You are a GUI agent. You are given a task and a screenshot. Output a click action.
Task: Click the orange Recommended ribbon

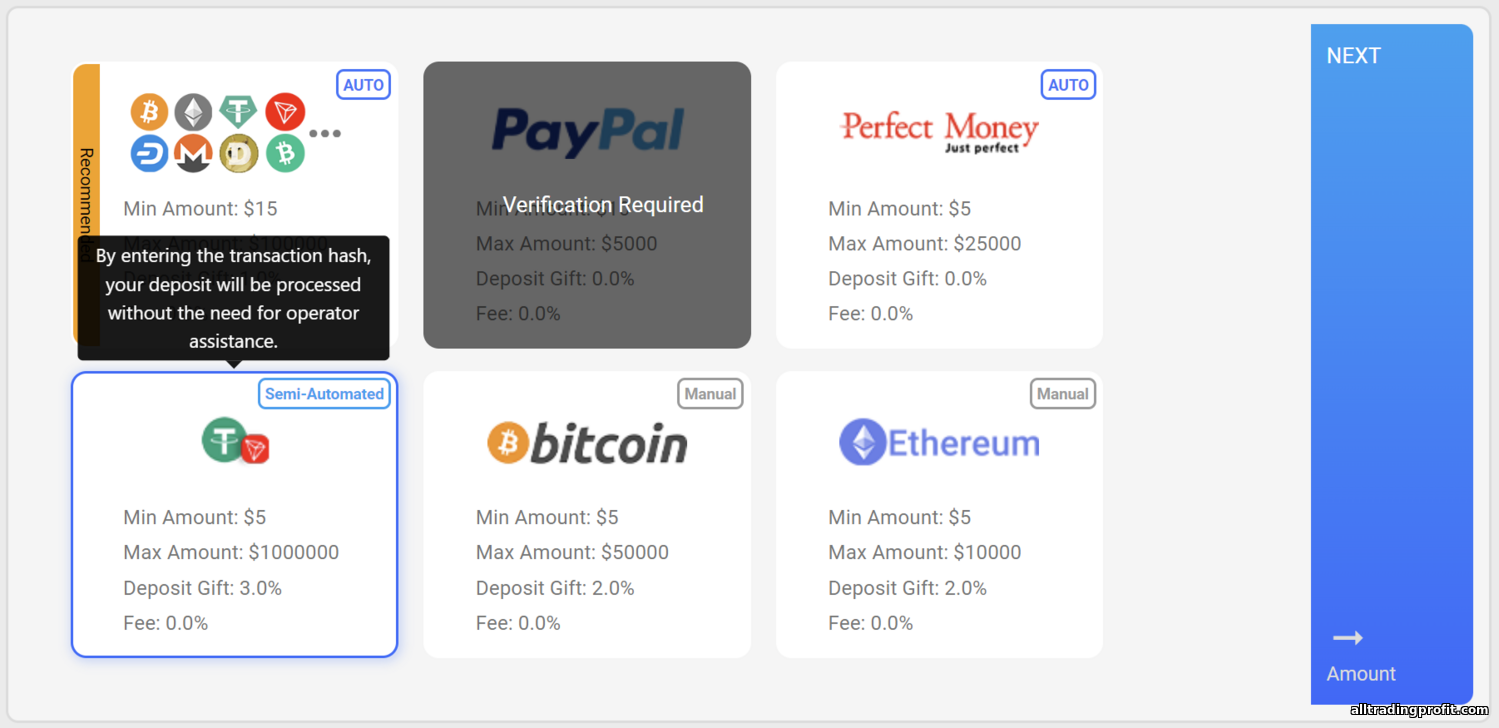point(86,205)
